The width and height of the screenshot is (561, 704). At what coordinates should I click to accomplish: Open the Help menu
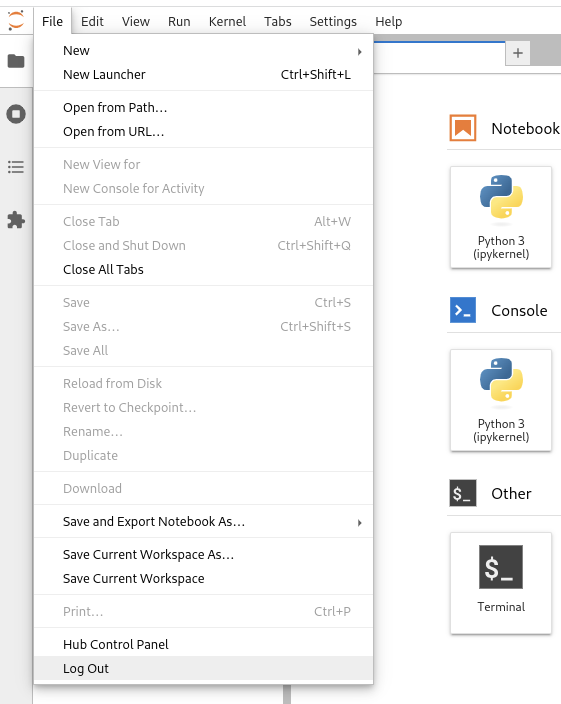tap(389, 21)
